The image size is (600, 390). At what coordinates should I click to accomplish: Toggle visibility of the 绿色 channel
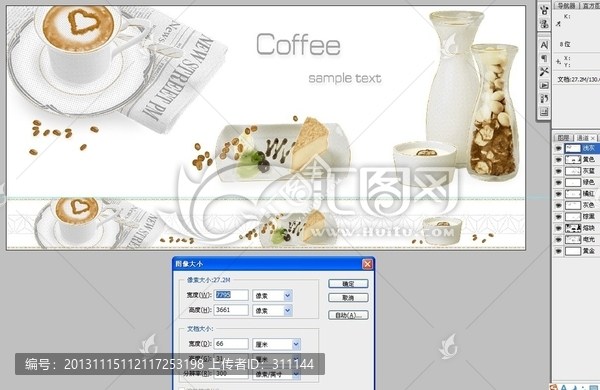[x=558, y=182]
